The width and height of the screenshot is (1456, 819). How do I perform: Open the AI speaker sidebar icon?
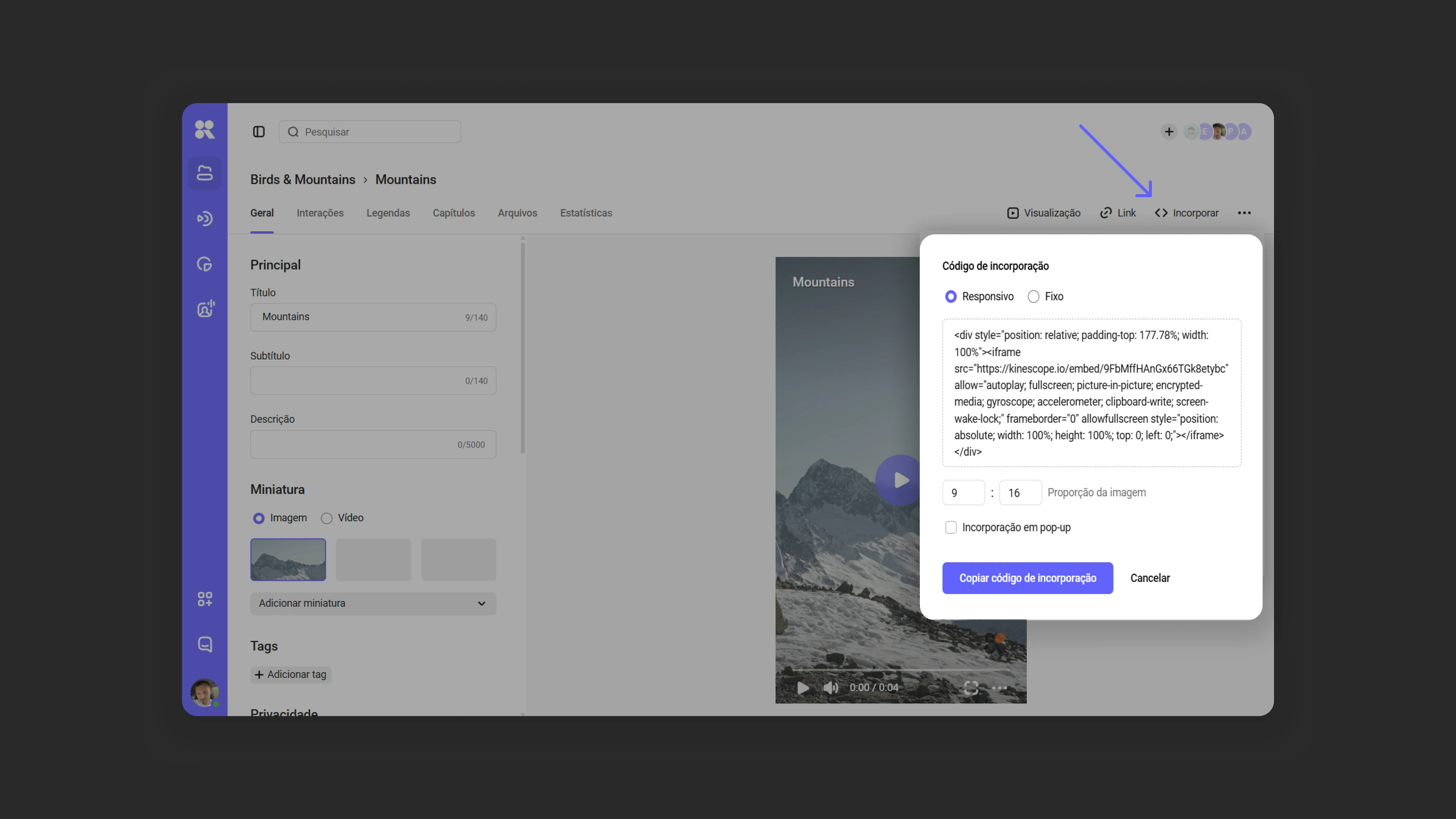206,309
